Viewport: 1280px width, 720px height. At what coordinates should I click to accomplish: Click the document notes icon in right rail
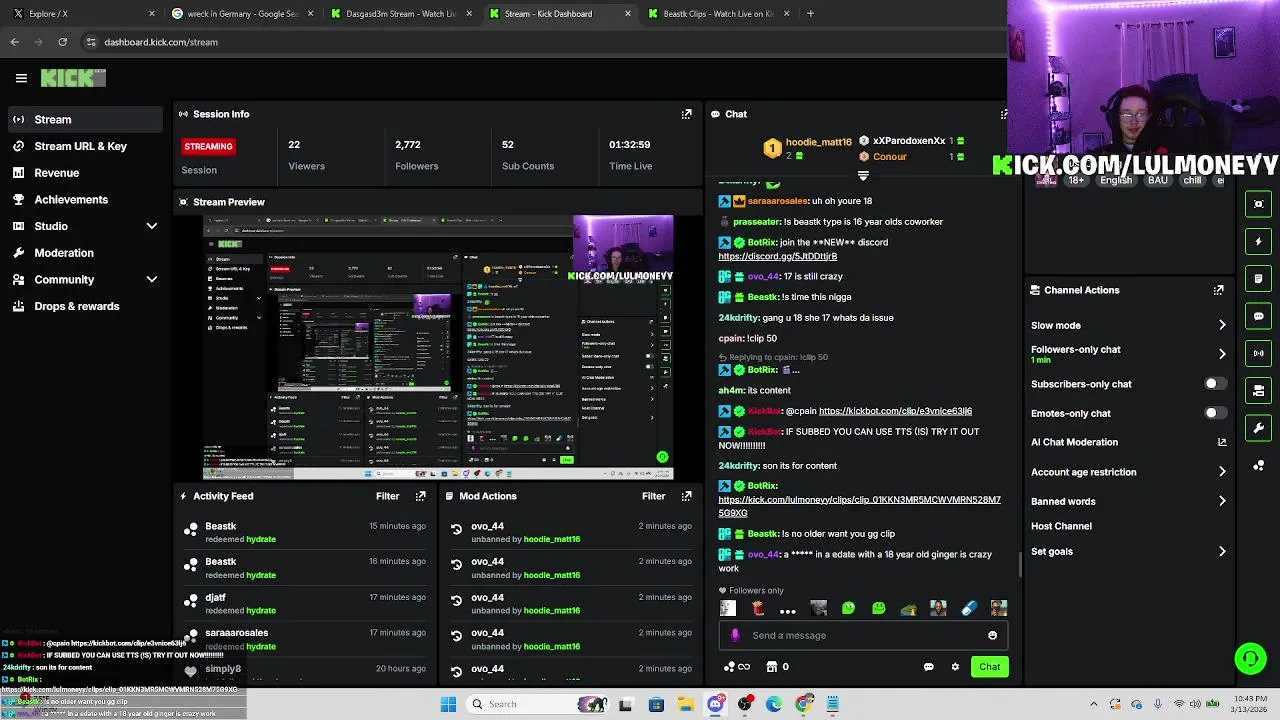(x=1259, y=278)
